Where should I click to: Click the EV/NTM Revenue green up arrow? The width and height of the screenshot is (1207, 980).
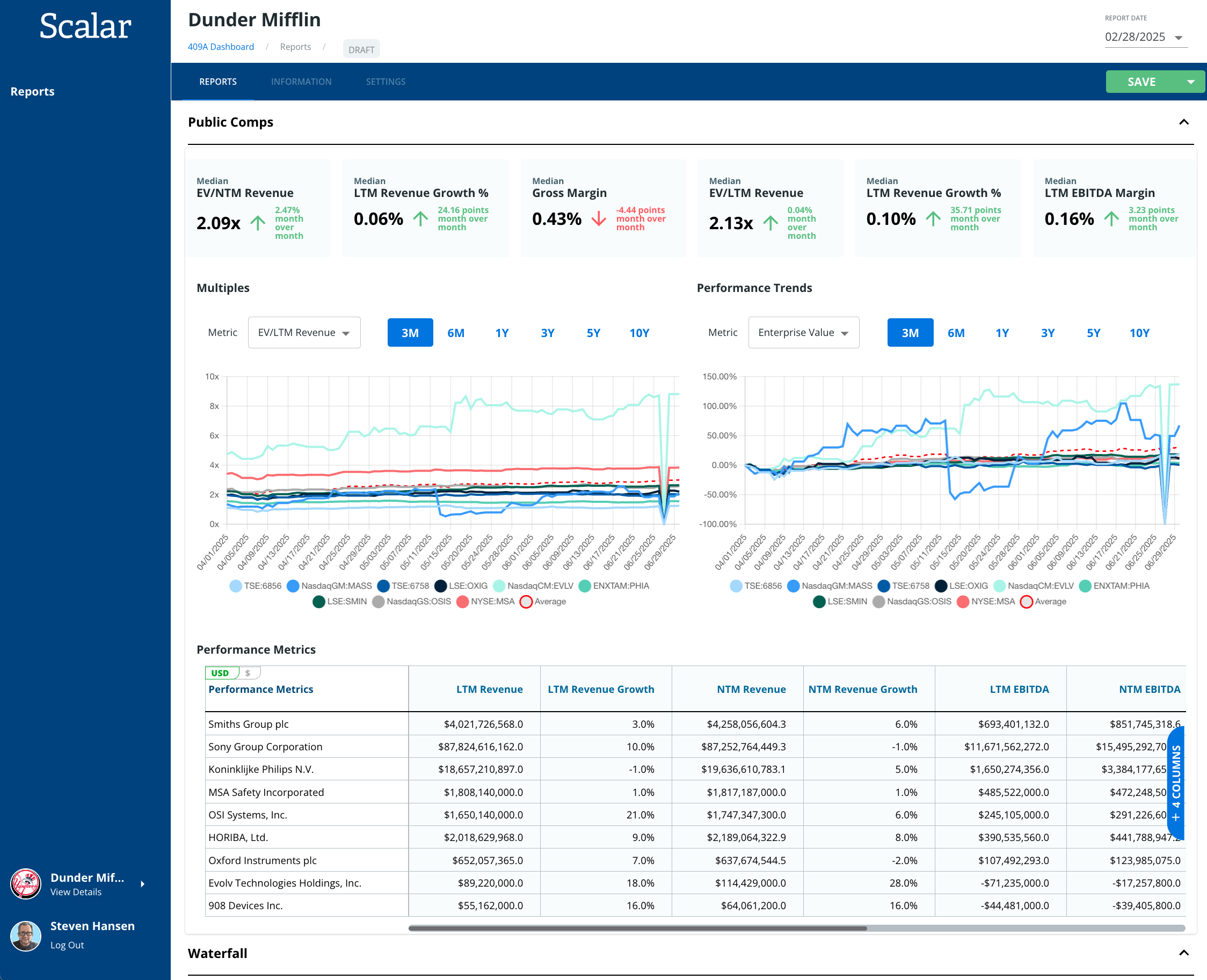pyautogui.click(x=258, y=222)
